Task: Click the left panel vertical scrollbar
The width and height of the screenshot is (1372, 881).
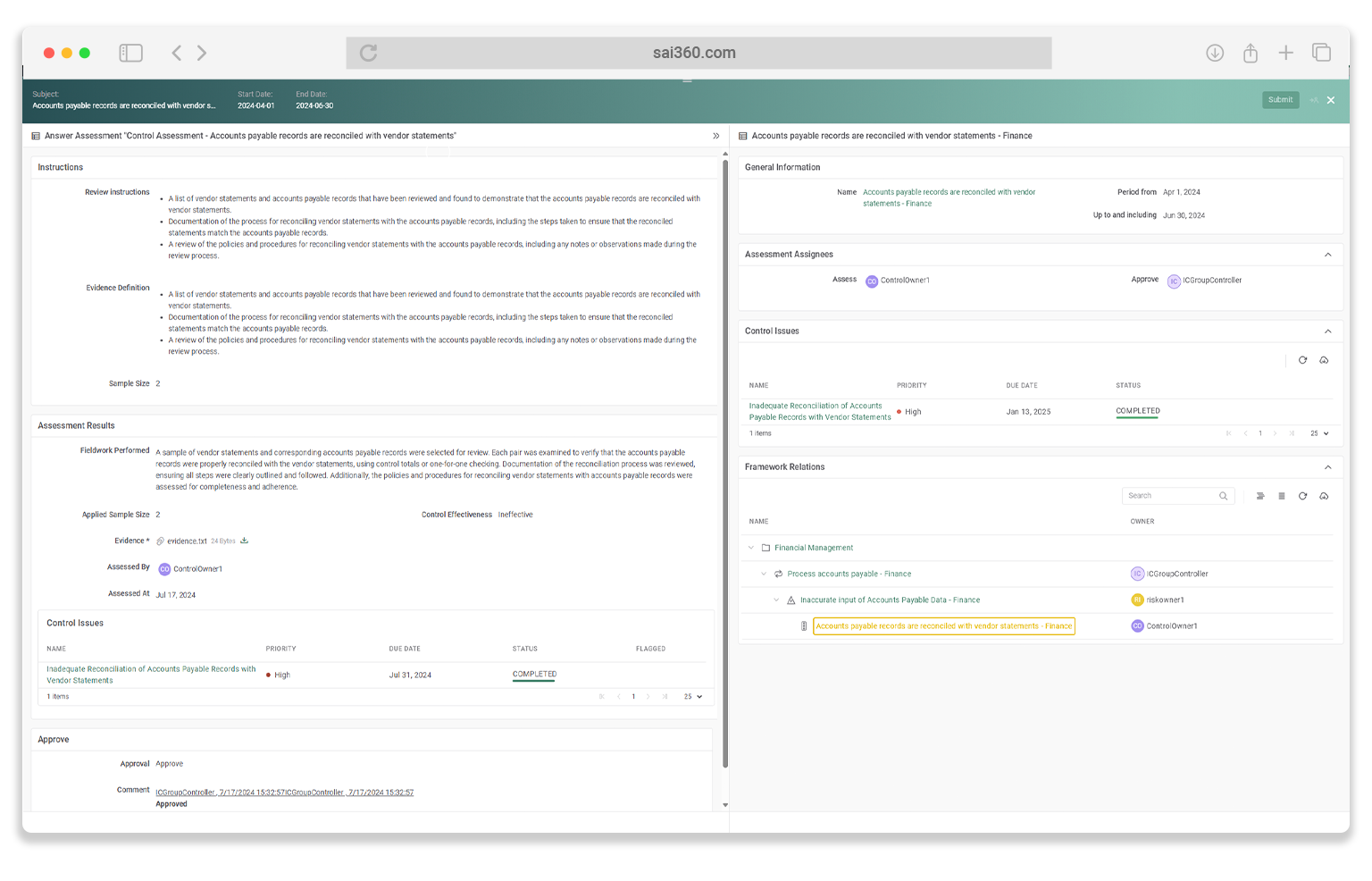Action: (725, 465)
